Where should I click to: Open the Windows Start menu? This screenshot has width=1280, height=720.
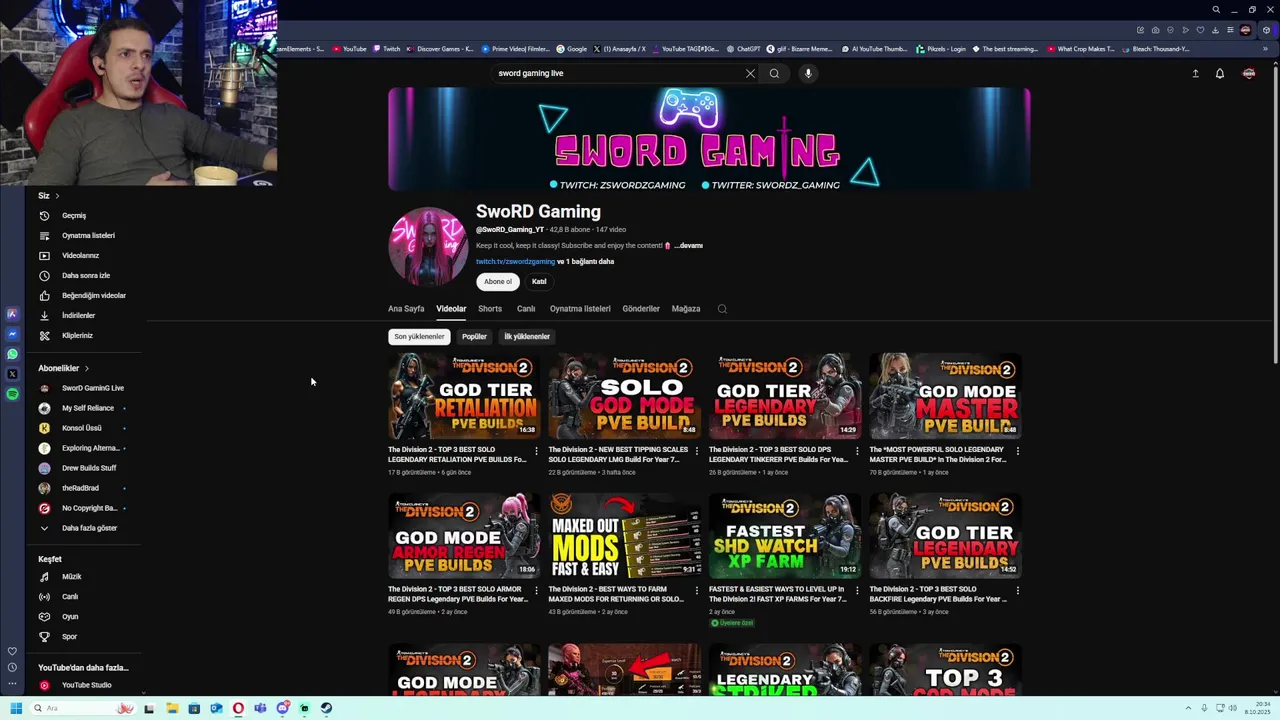pos(16,708)
